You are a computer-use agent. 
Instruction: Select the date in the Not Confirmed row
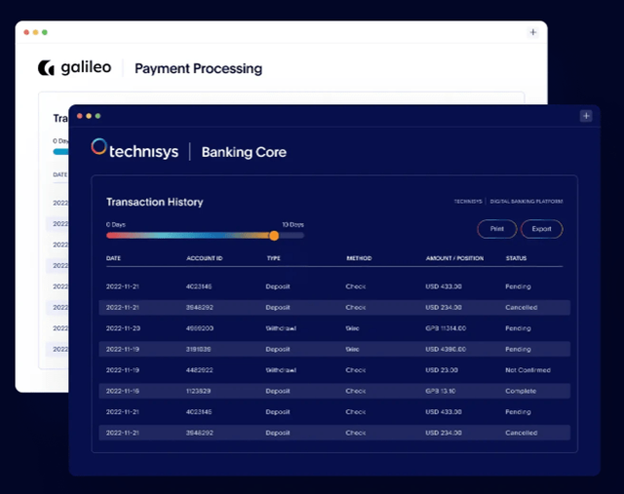pos(123,370)
